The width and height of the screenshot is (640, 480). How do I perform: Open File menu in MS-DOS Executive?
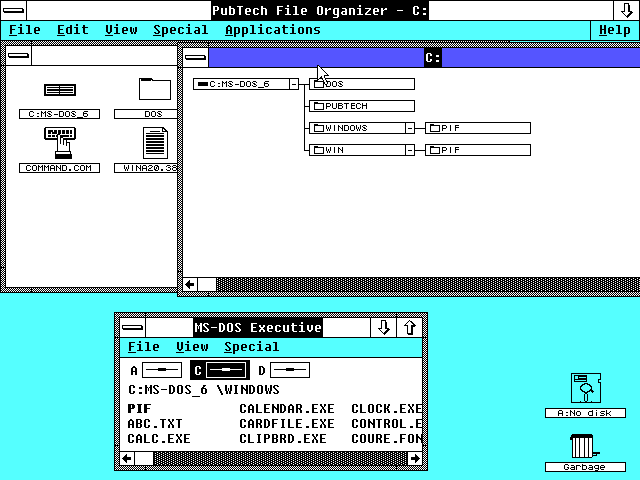click(x=144, y=347)
